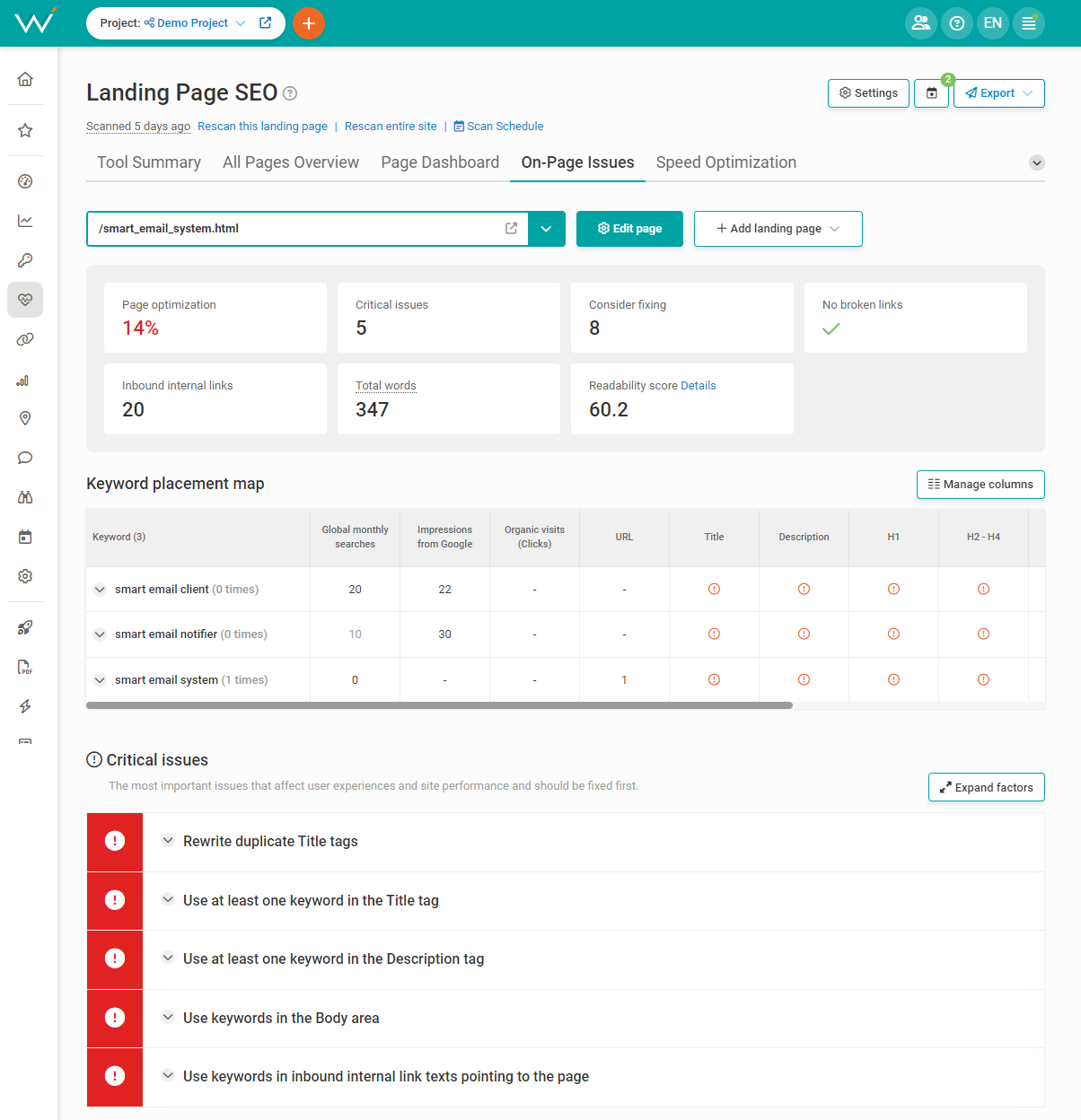The width and height of the screenshot is (1081, 1120).
Task: Click the Description warning for smart email system
Action: [x=804, y=679]
